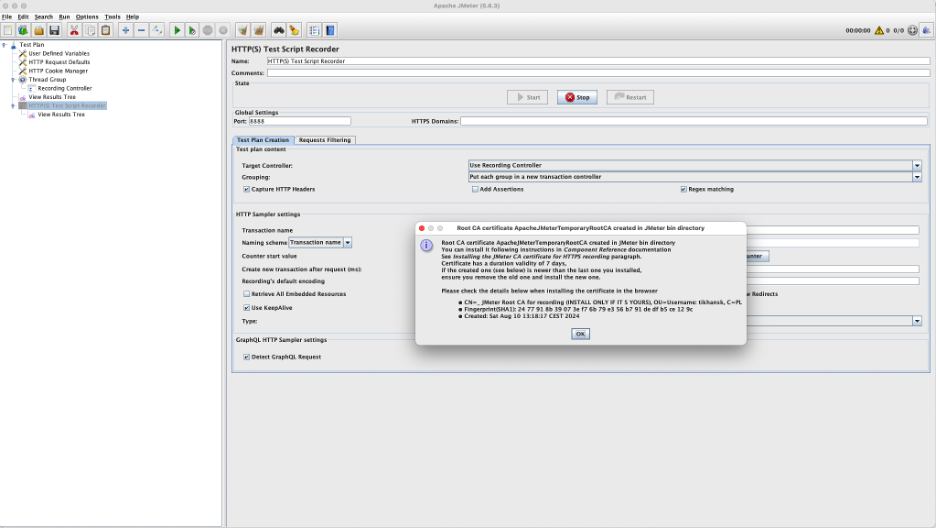936x528 pixels.
Task: Click the Start recorder button
Action: click(x=528, y=97)
